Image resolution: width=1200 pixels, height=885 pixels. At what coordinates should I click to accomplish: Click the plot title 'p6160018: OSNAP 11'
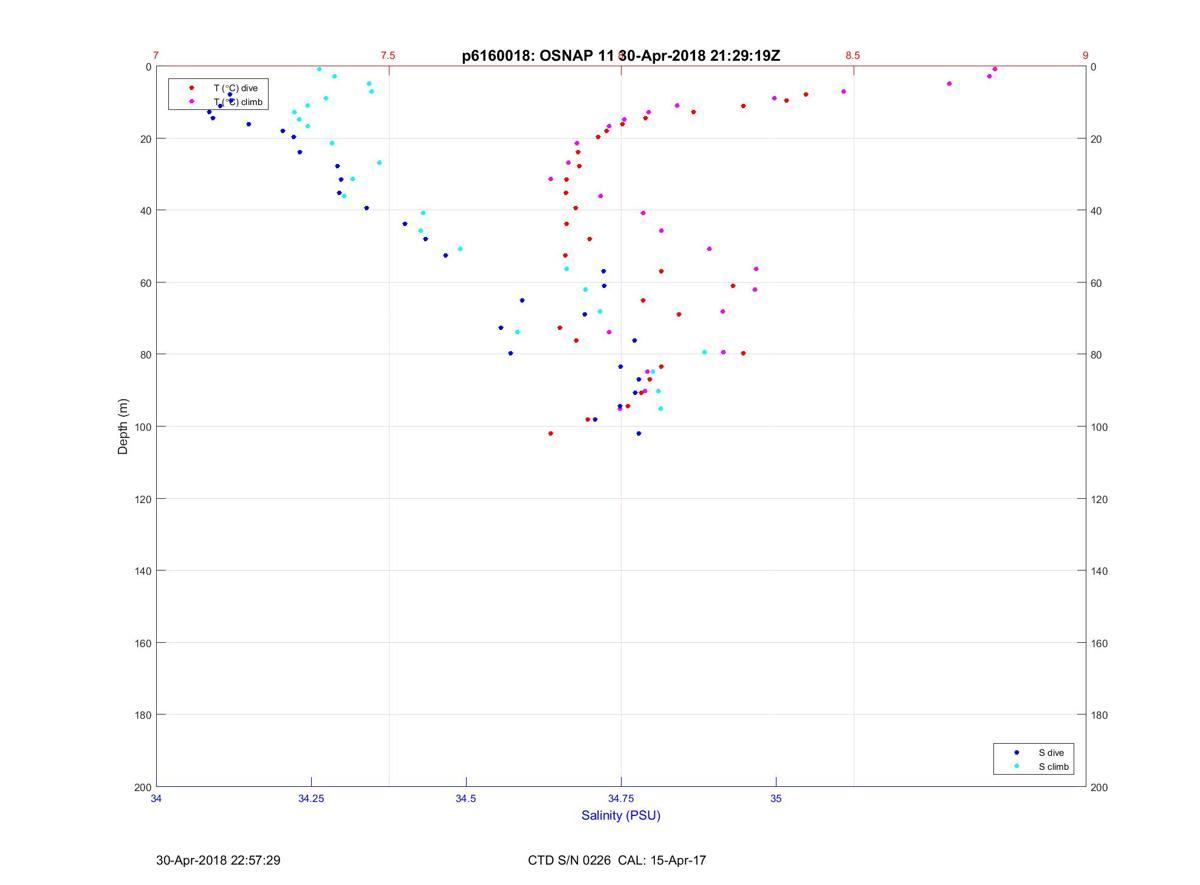(x=540, y=56)
